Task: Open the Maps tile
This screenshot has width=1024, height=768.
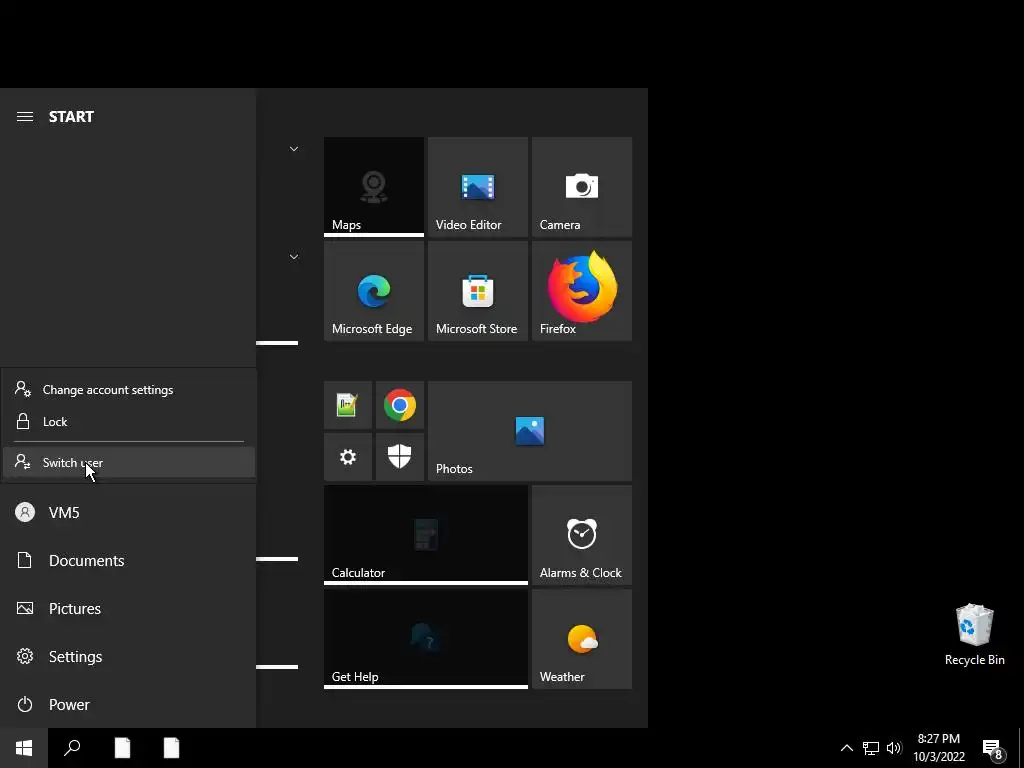Action: pyautogui.click(x=374, y=187)
